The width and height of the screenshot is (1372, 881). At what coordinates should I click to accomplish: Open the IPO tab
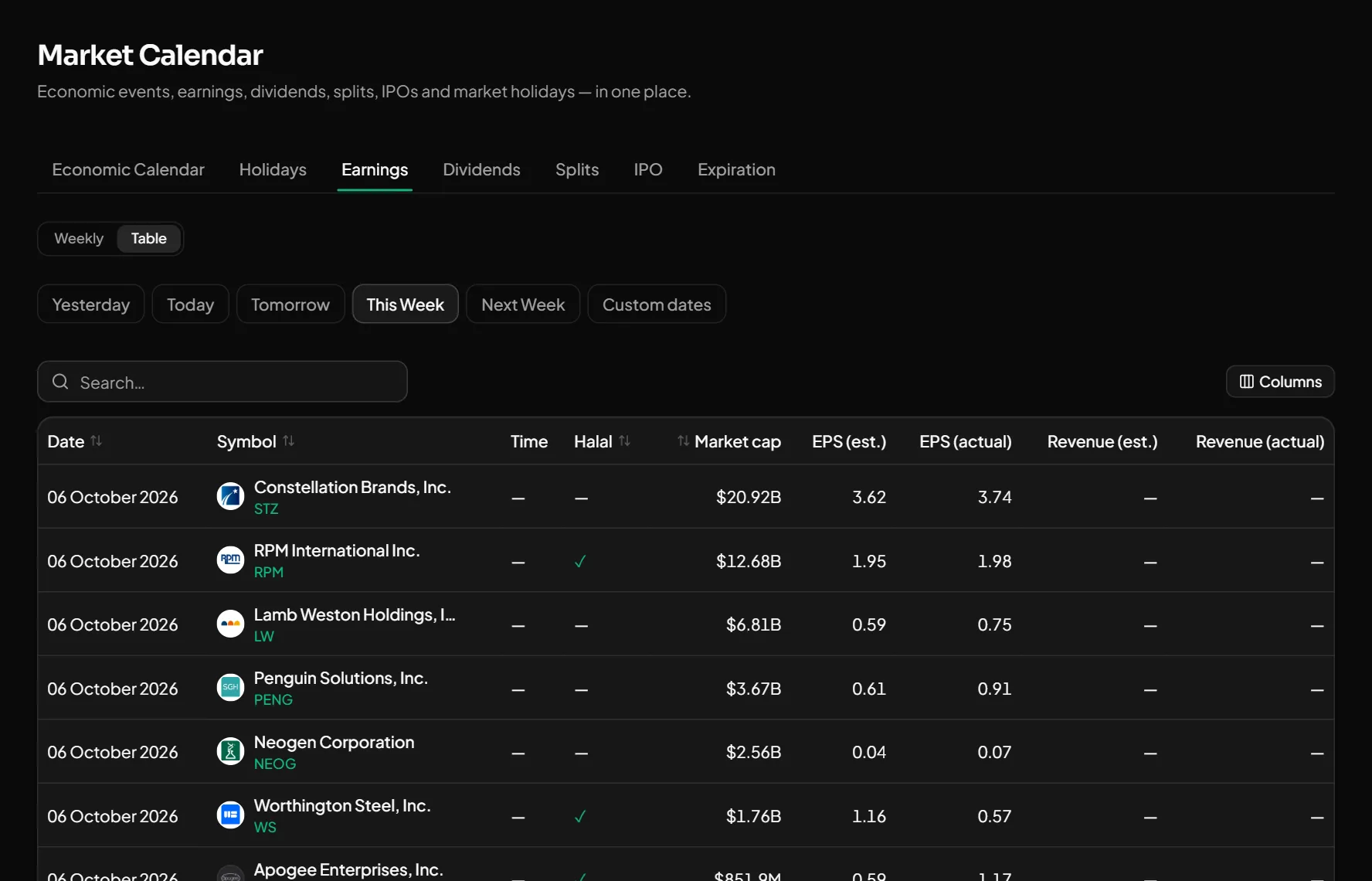pyautogui.click(x=648, y=169)
